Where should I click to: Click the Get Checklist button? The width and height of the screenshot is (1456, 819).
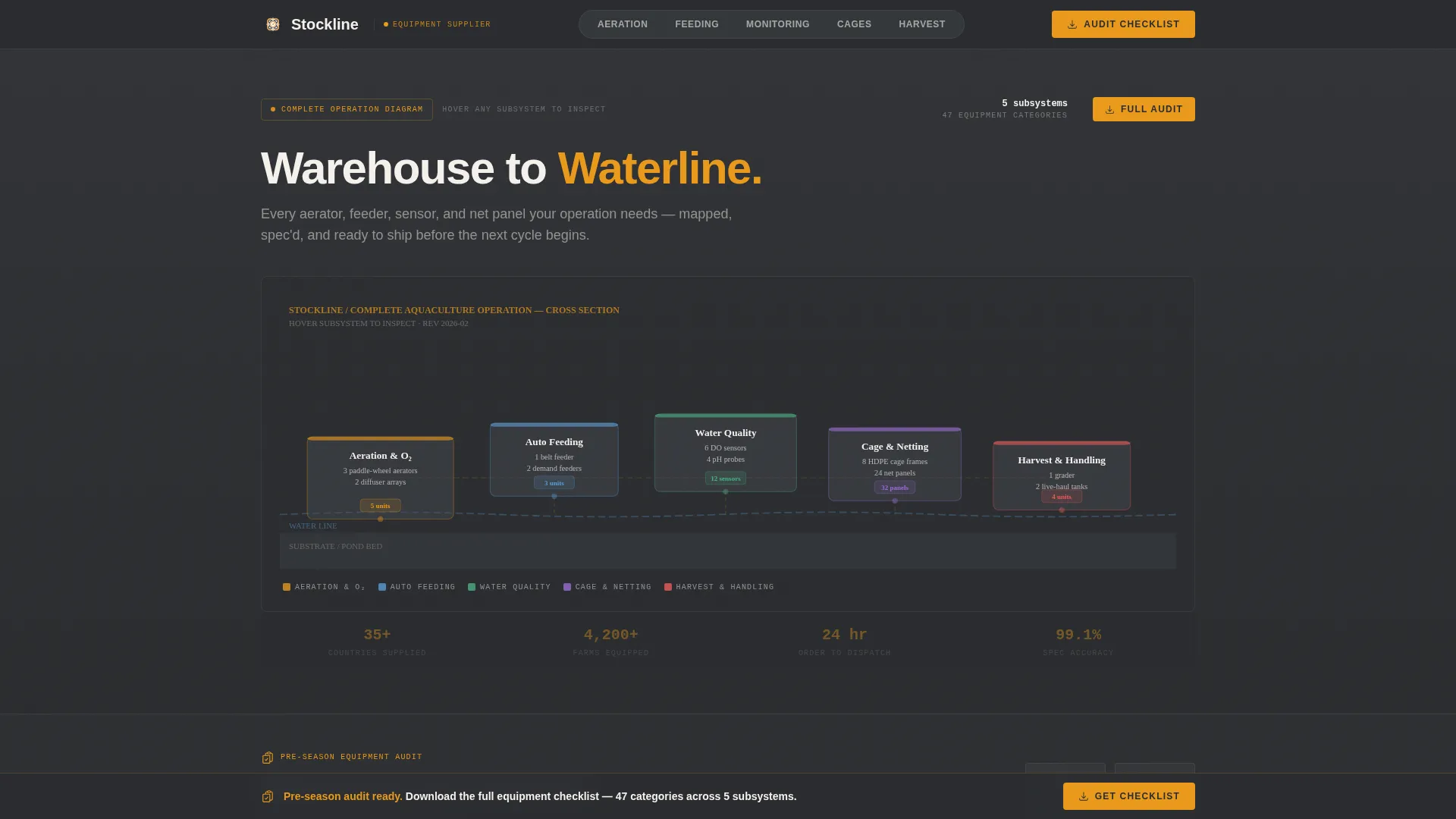click(1129, 796)
